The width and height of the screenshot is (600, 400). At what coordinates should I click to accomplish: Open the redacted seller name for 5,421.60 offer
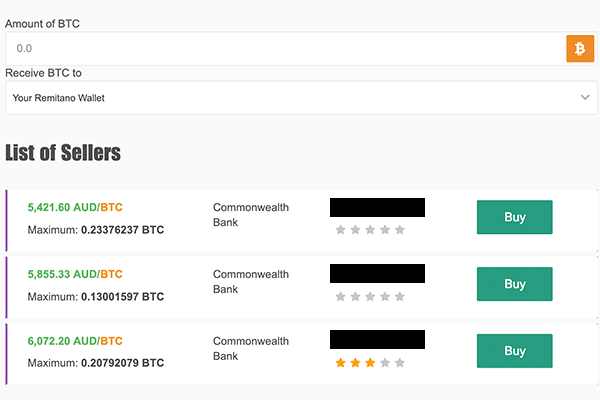pyautogui.click(x=377, y=207)
